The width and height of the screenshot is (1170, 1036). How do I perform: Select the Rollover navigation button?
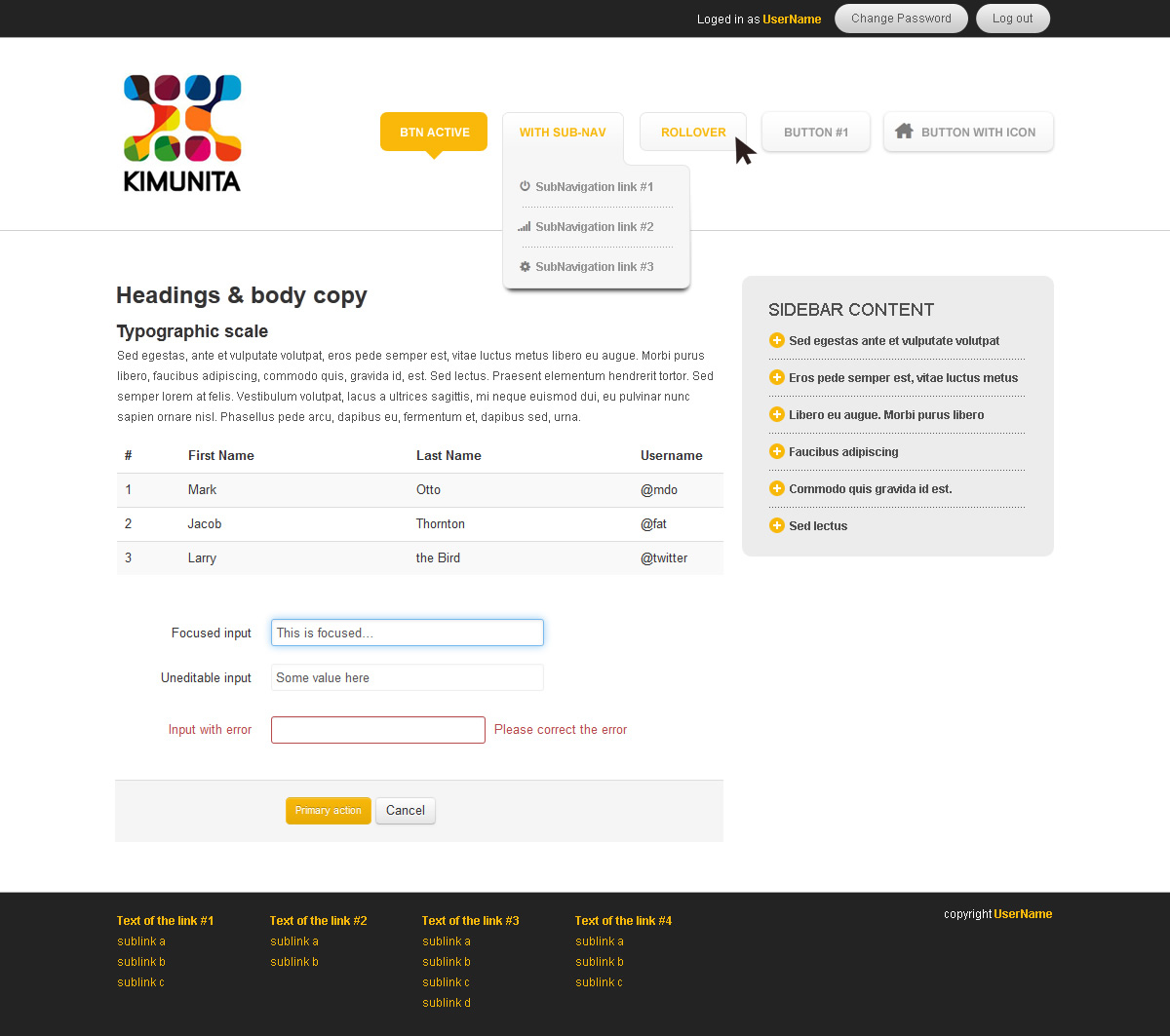tap(693, 133)
